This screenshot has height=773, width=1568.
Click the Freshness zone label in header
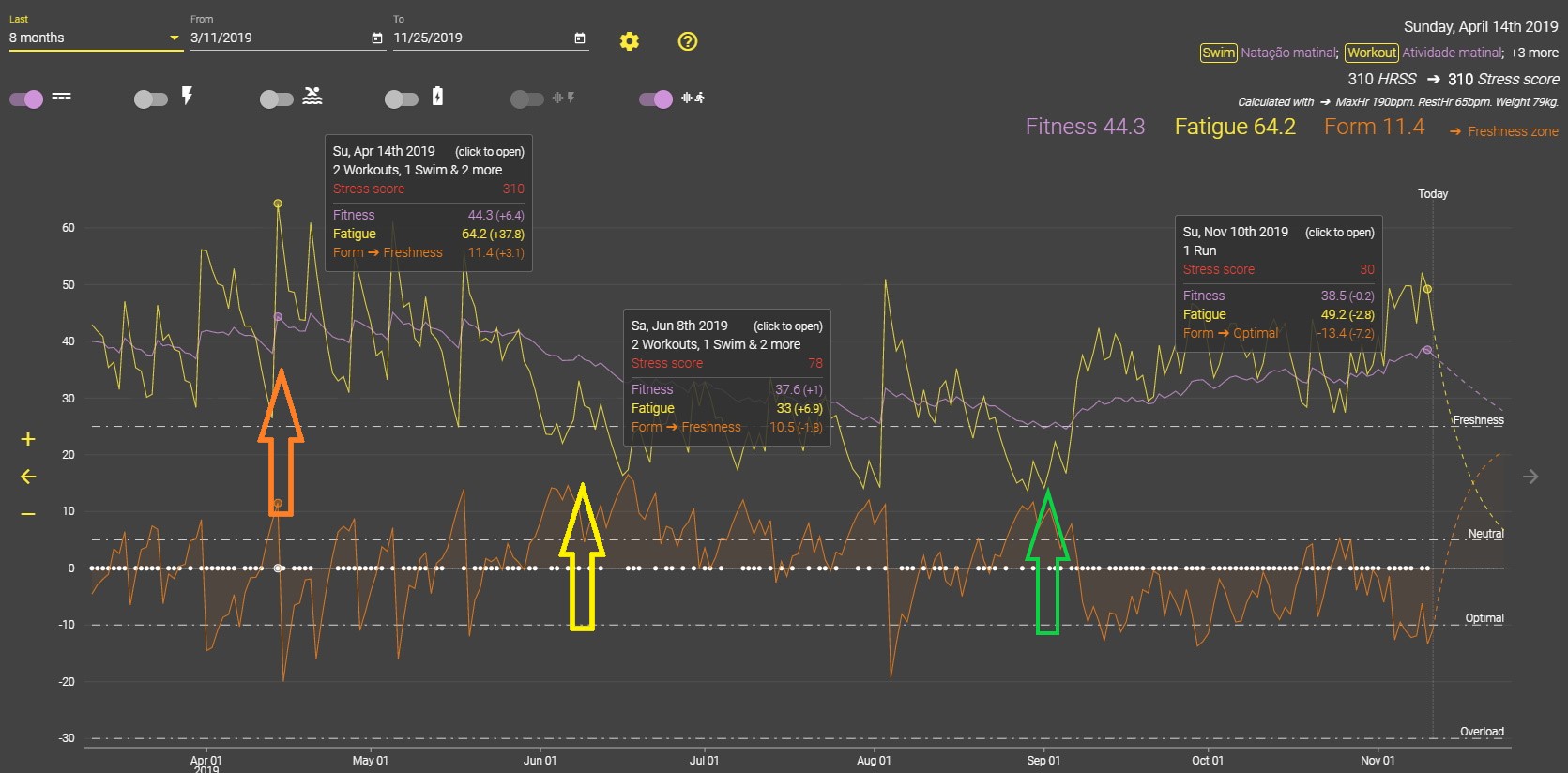click(x=1513, y=131)
